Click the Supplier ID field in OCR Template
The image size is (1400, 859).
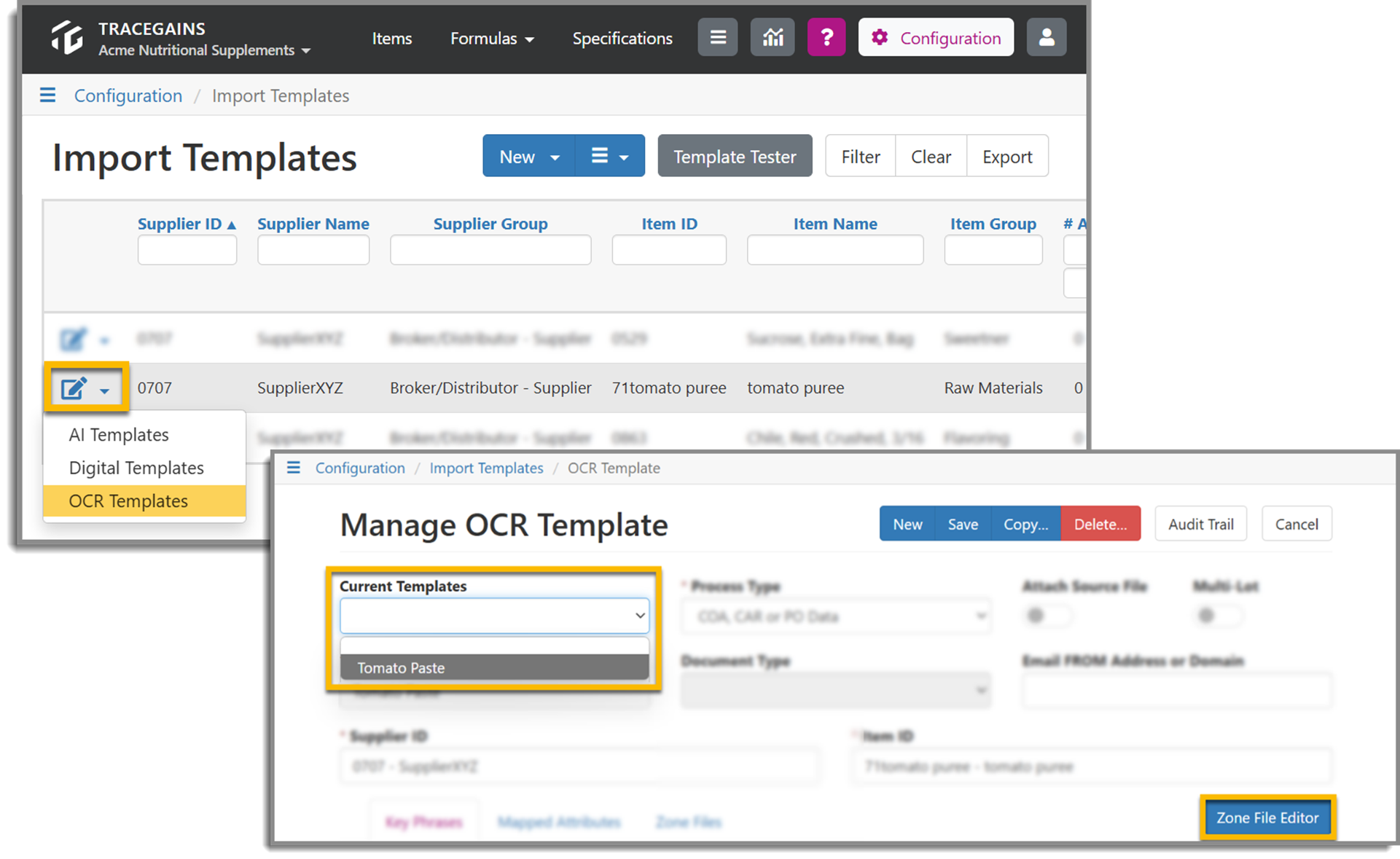coord(579,766)
